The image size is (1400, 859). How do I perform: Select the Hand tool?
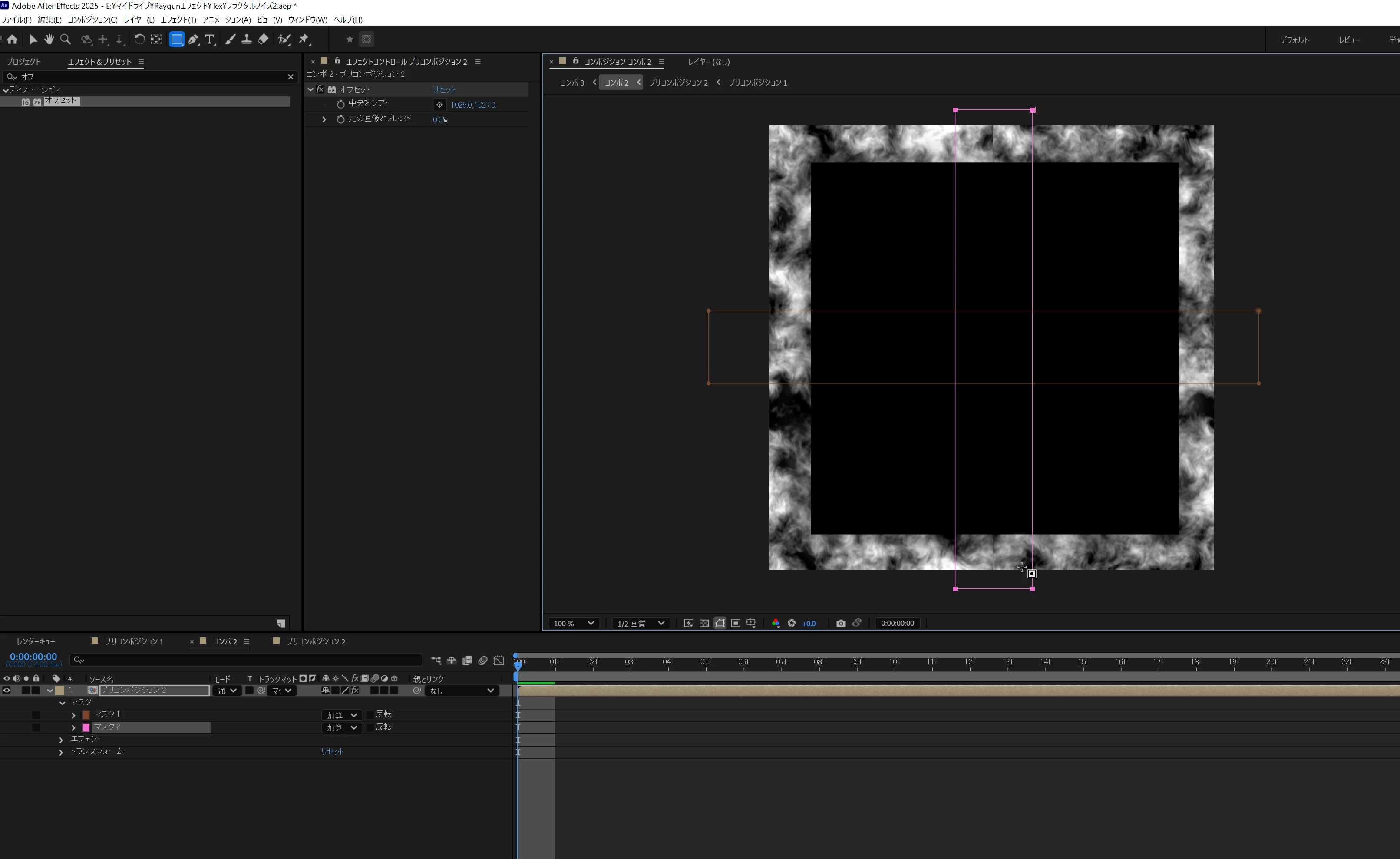(49, 39)
